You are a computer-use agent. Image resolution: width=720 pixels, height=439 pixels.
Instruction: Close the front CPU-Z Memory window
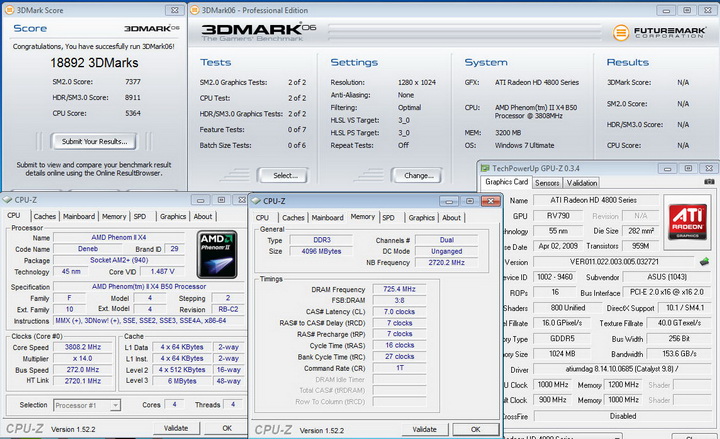(490, 201)
